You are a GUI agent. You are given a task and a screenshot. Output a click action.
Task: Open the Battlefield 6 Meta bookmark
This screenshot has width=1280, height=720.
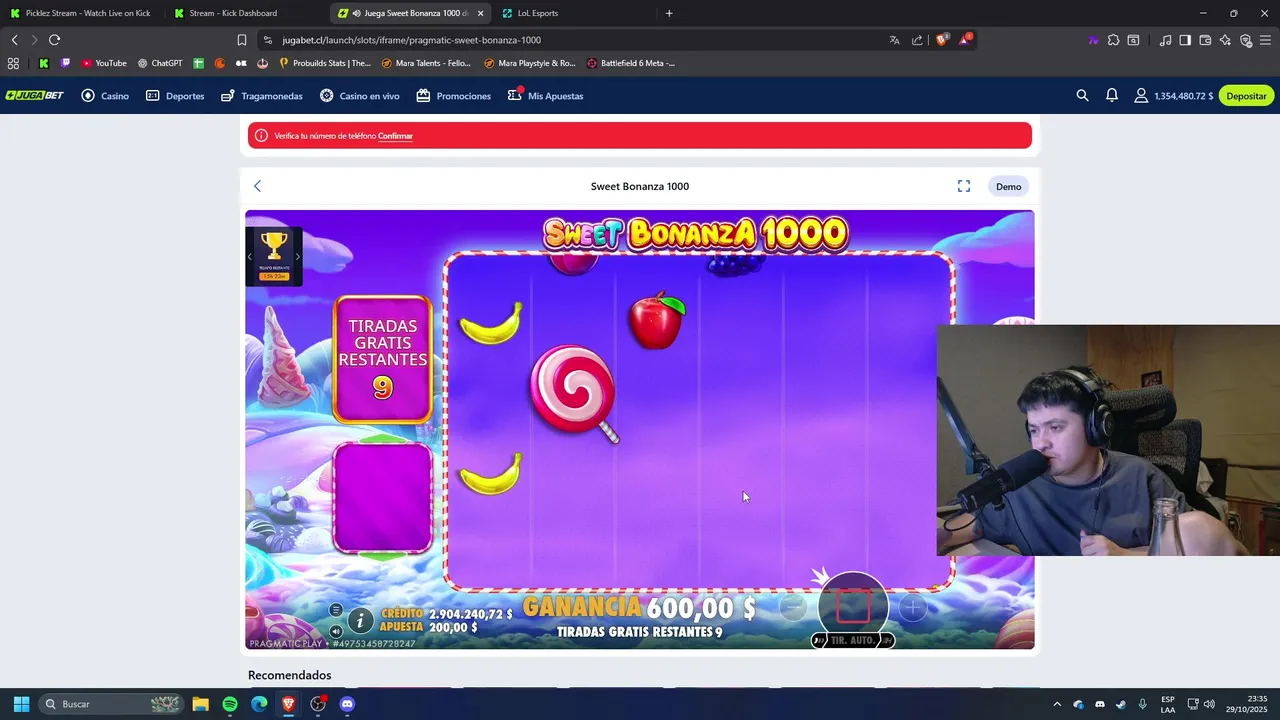tap(631, 63)
